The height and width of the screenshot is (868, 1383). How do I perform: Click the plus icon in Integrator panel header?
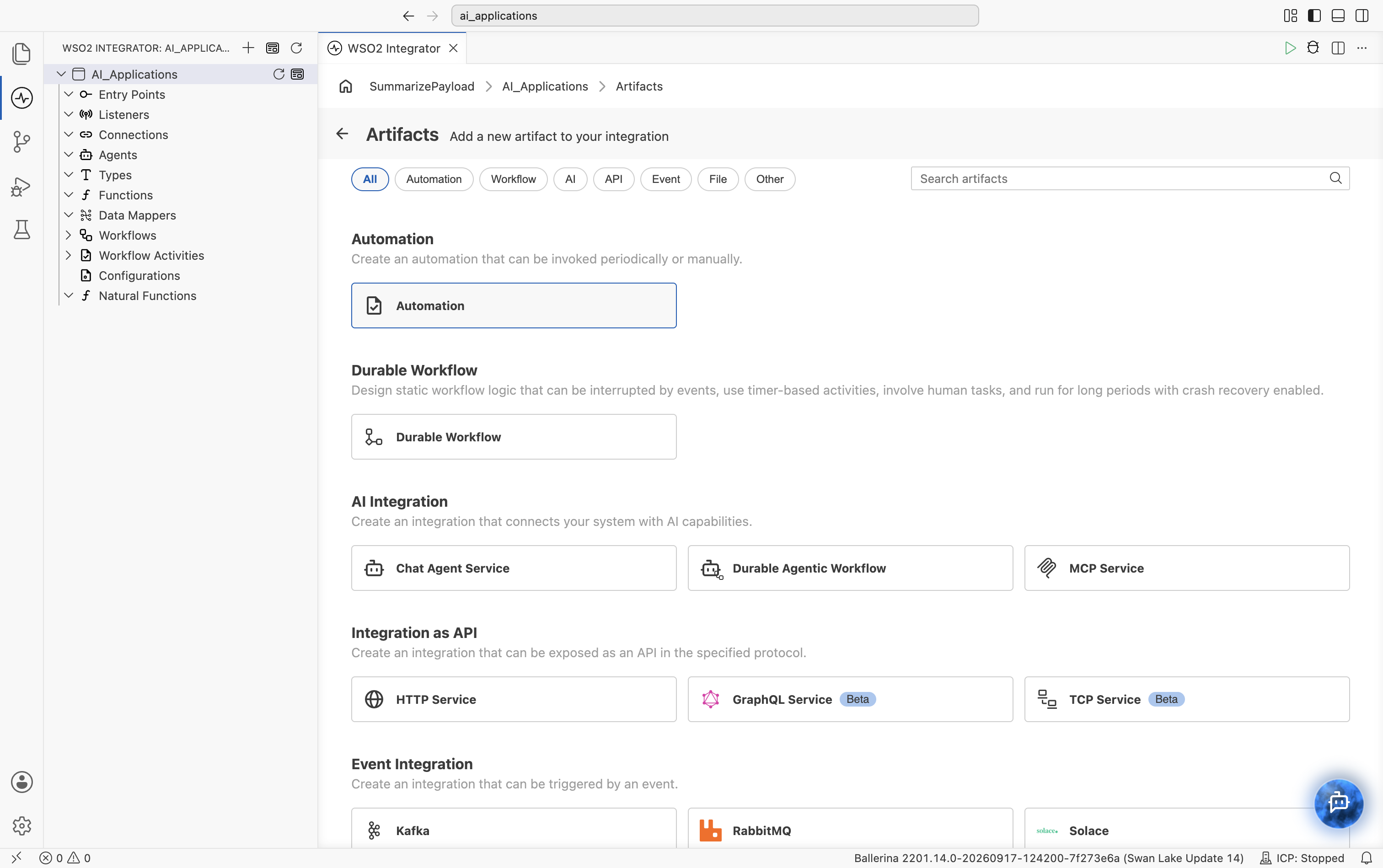(x=248, y=48)
